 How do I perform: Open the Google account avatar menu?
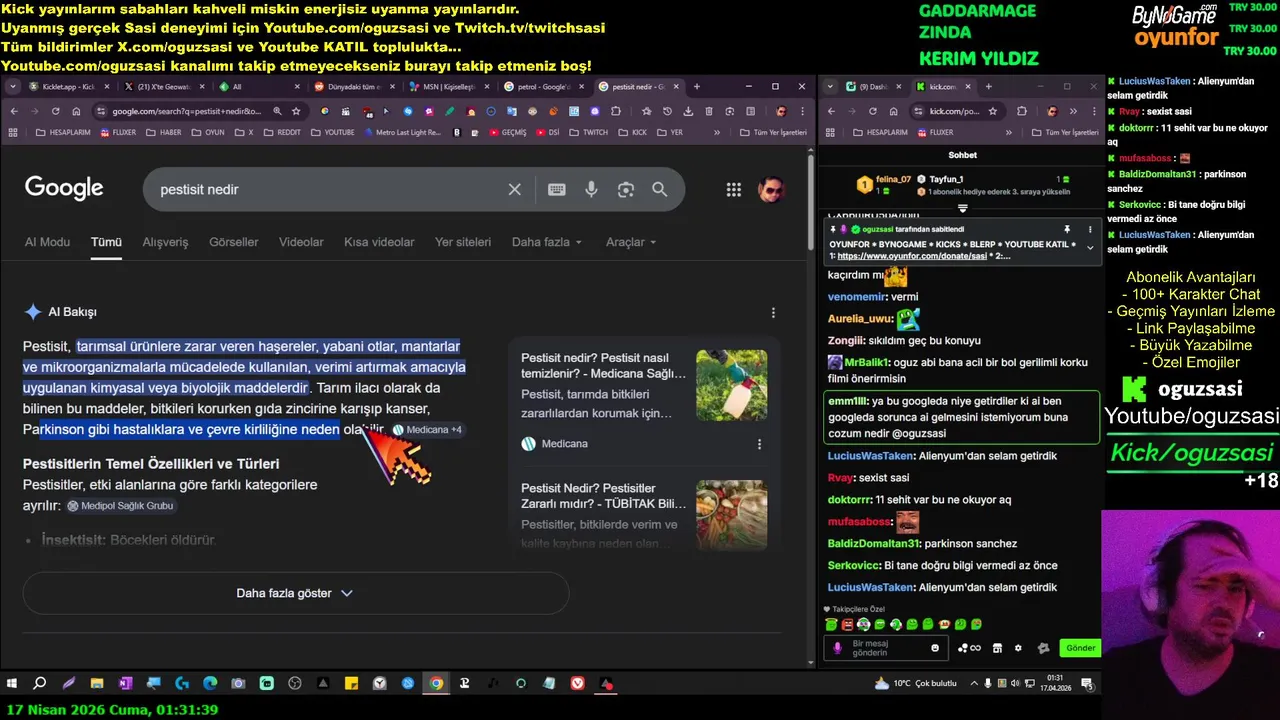[x=771, y=189]
